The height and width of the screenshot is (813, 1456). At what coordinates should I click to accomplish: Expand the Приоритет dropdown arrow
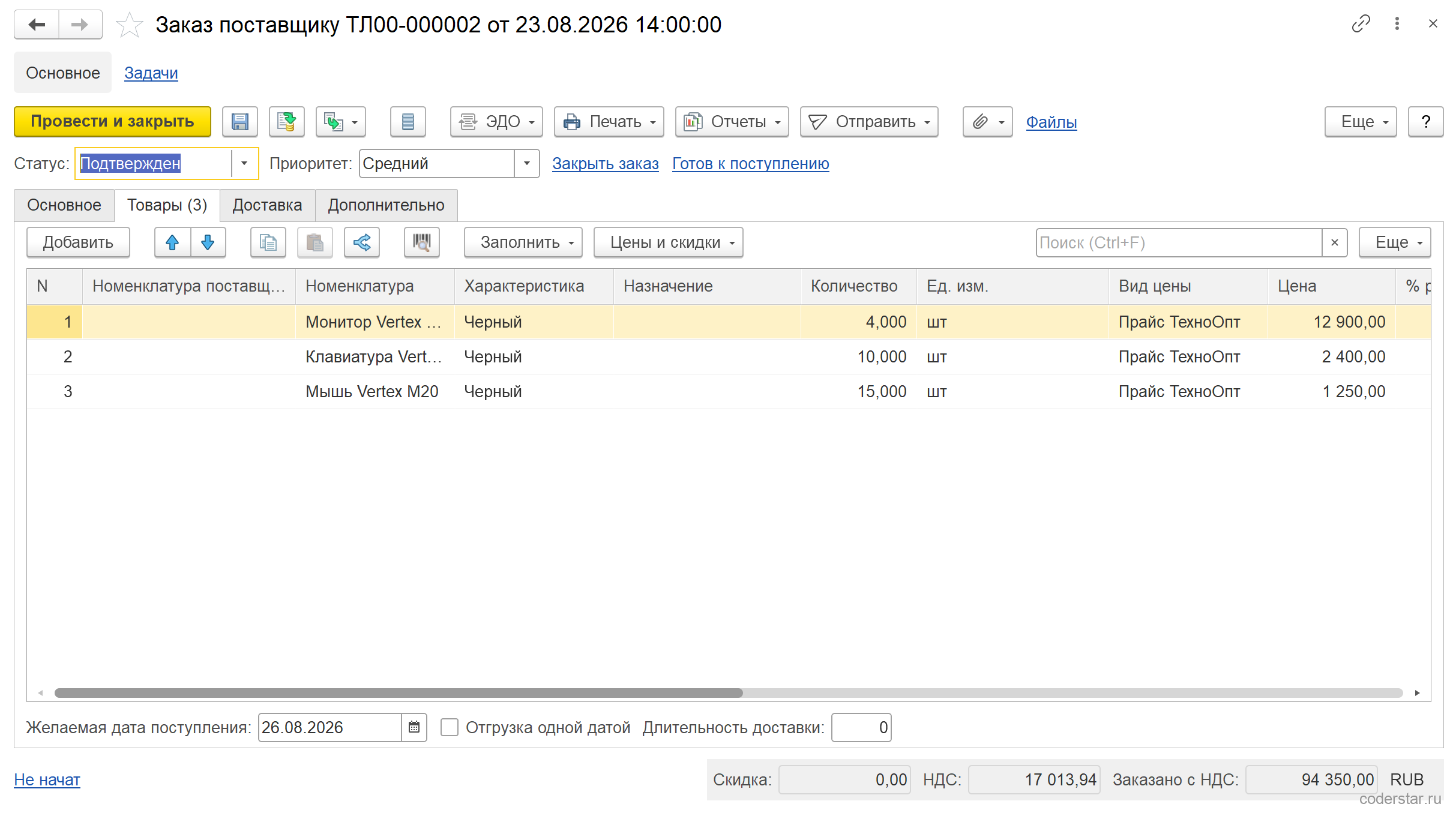coord(526,163)
